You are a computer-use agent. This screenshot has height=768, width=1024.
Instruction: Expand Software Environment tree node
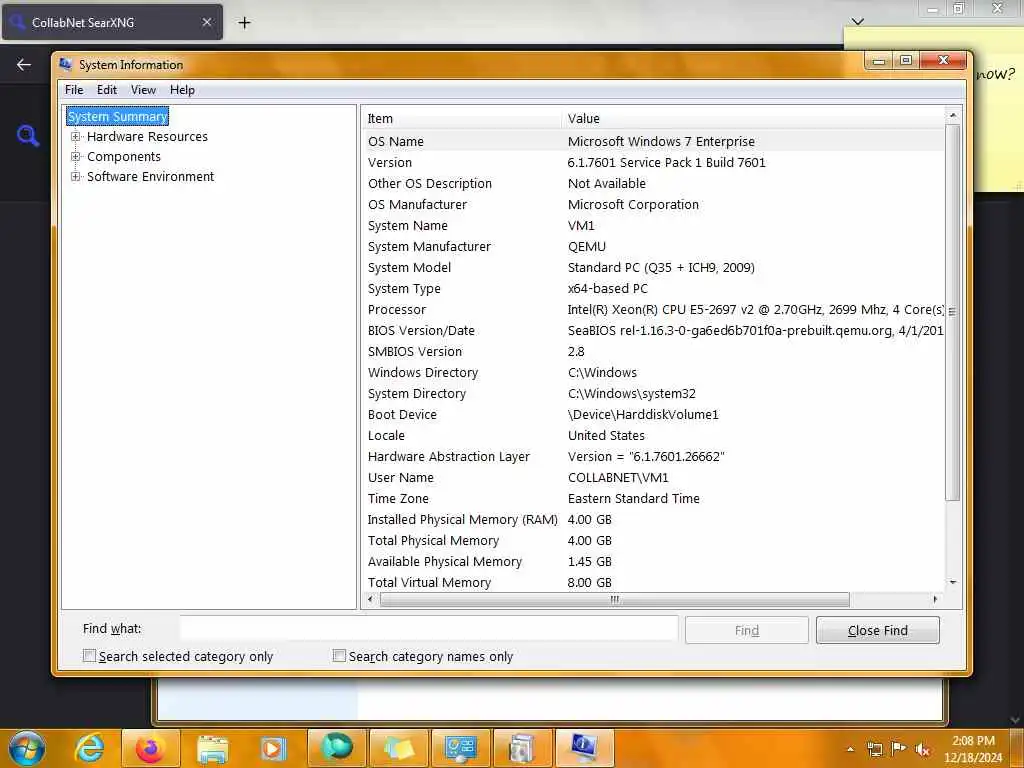coord(76,176)
